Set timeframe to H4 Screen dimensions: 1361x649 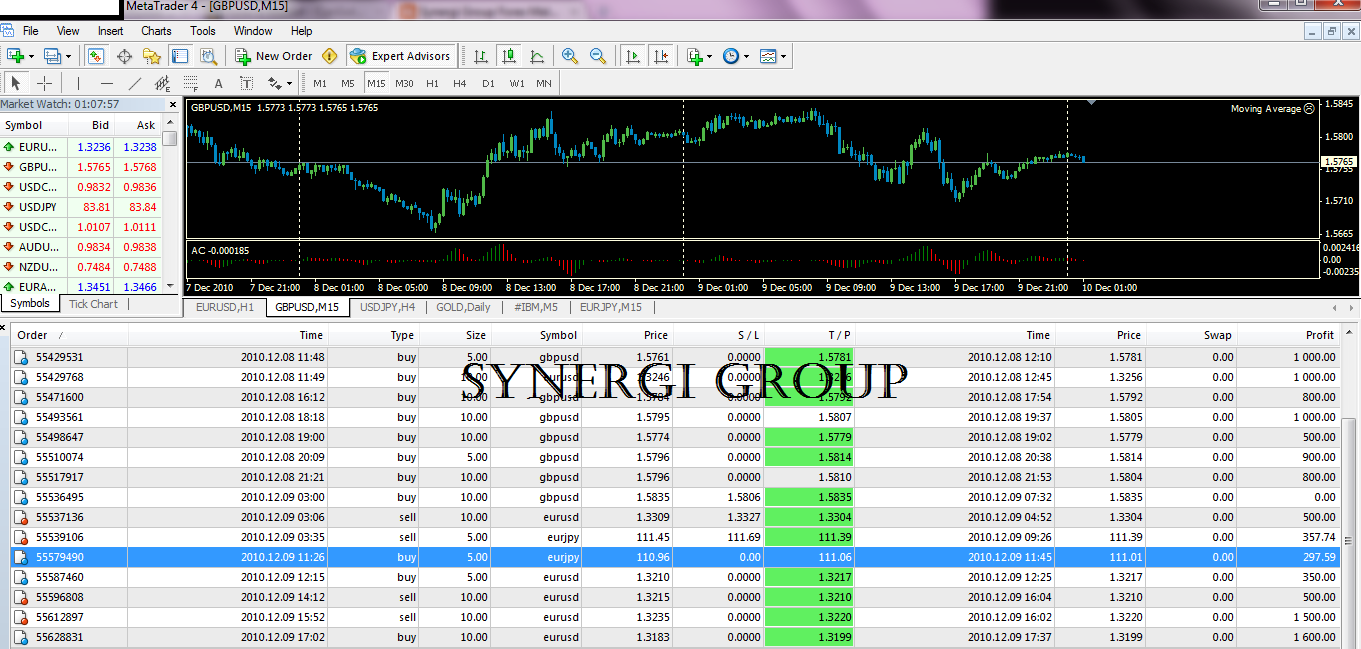point(460,83)
